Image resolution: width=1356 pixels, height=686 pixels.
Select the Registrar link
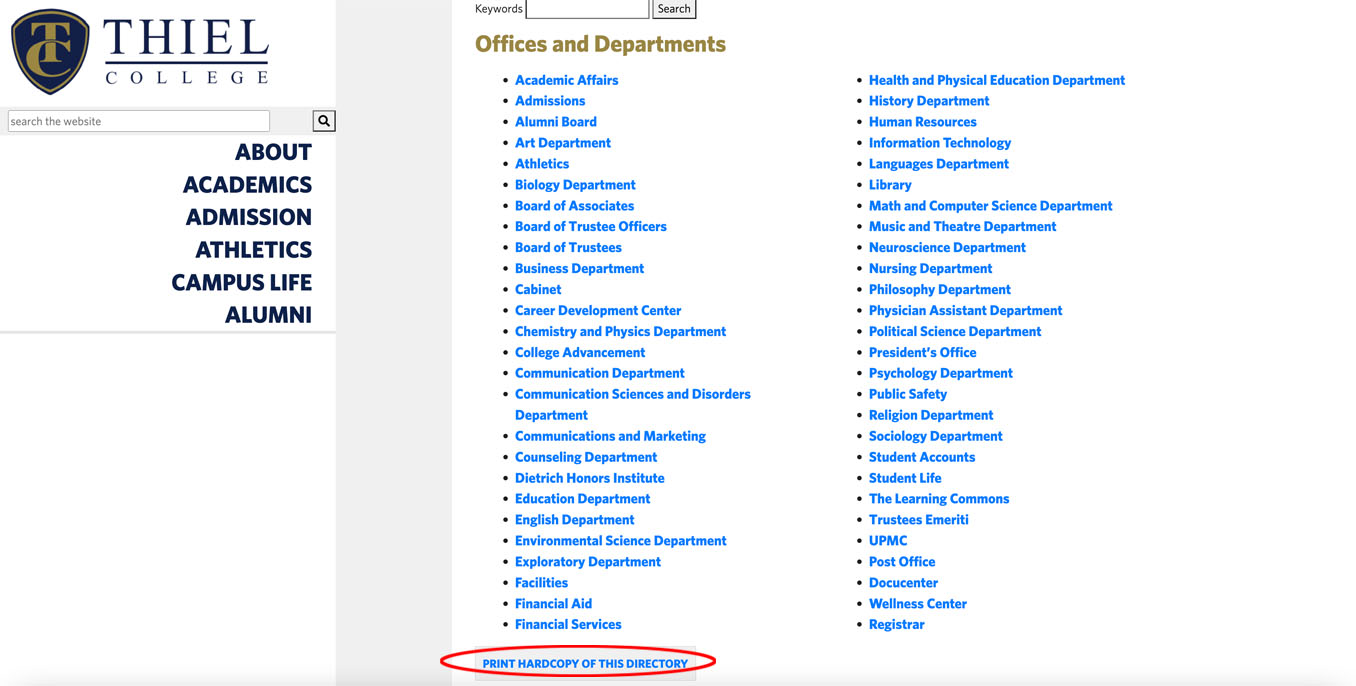[896, 624]
